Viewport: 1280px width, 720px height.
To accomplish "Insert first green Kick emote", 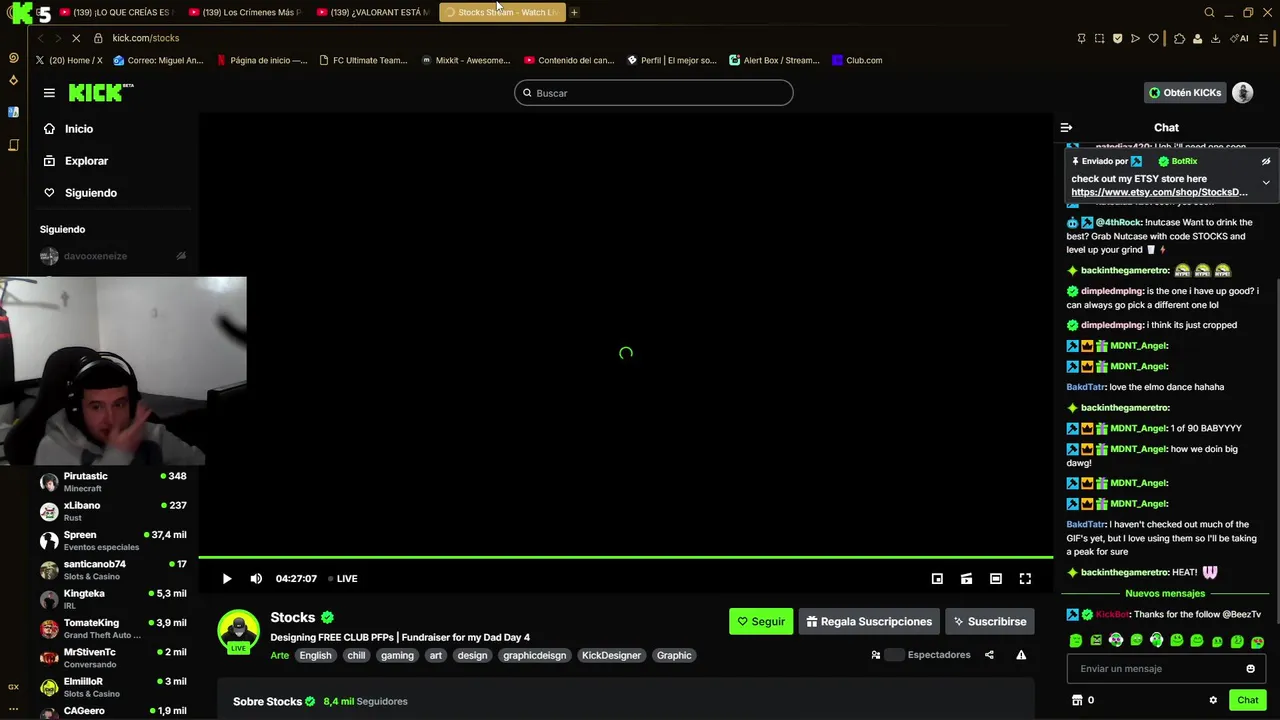I will (x=1076, y=641).
